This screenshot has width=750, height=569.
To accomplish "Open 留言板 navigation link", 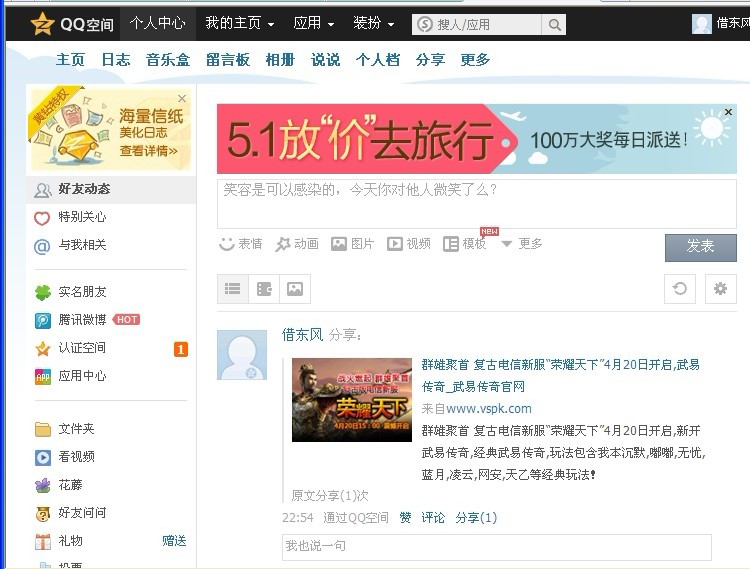I will pyautogui.click(x=228, y=60).
